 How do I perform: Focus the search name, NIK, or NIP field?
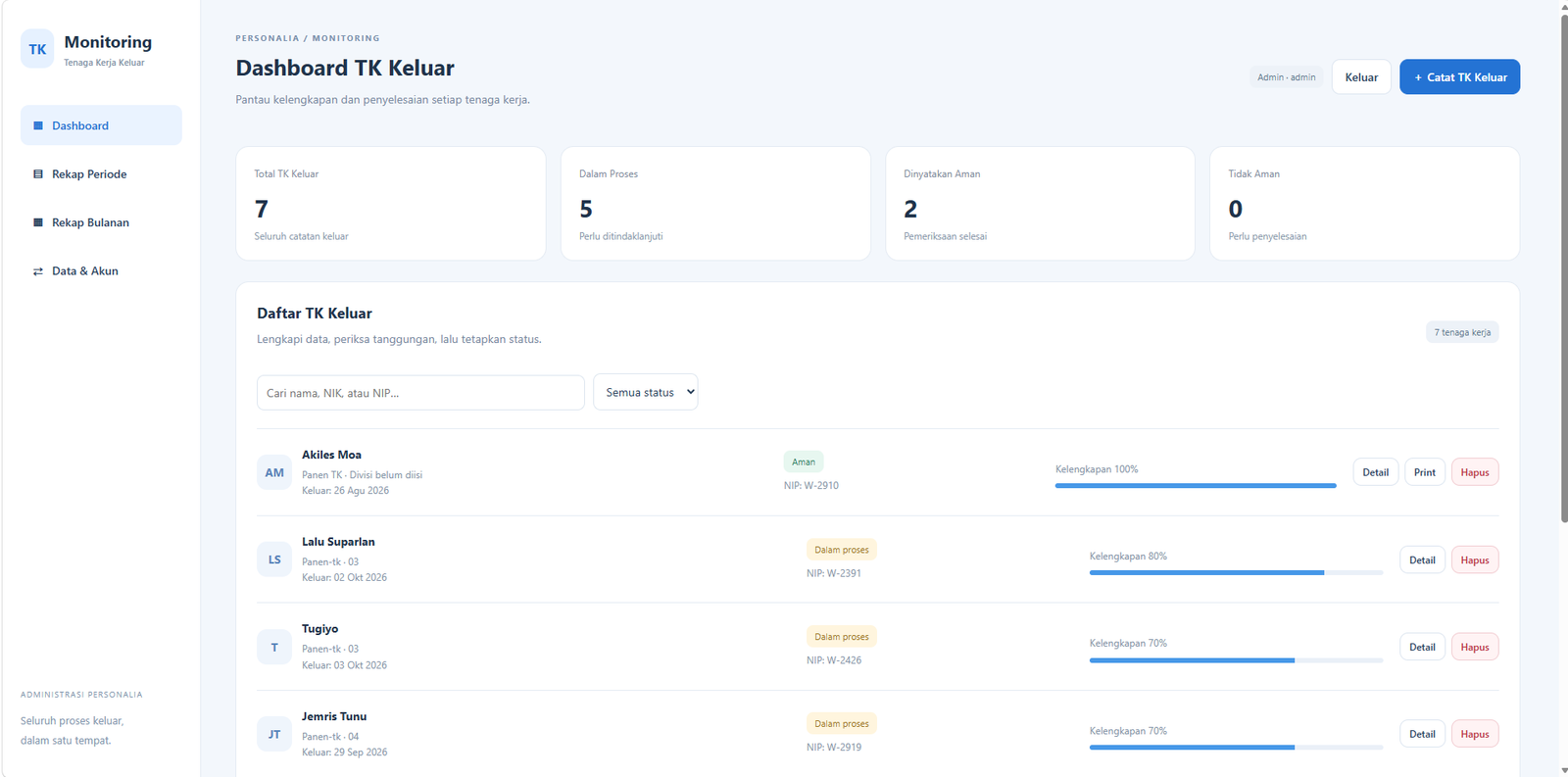click(420, 393)
